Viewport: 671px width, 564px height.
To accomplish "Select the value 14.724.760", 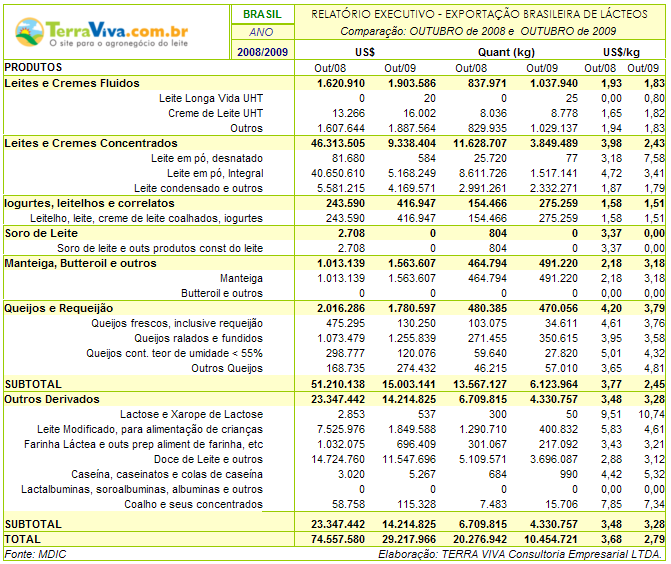I will click(x=338, y=459).
